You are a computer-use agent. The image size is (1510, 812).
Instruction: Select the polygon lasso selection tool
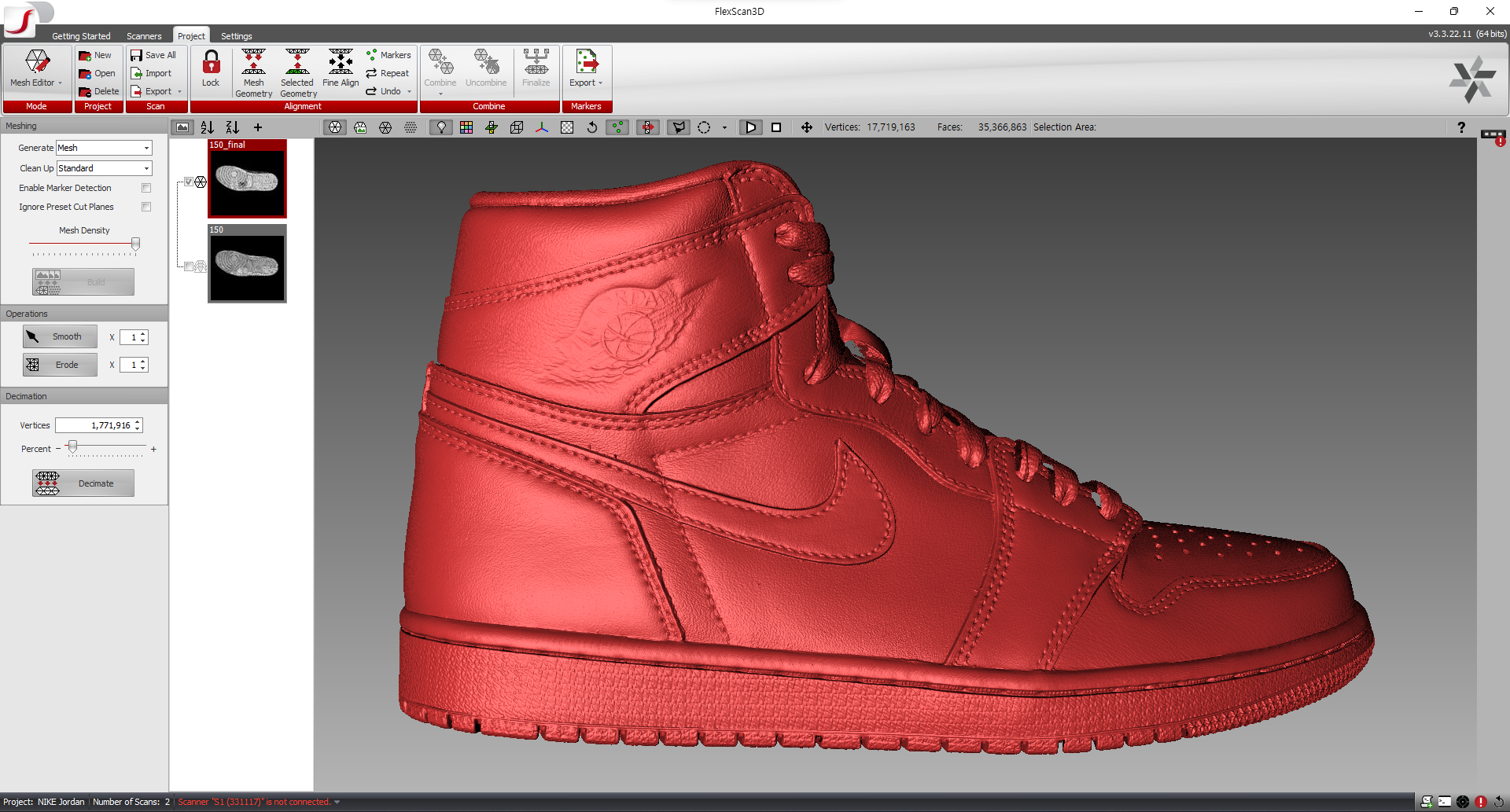[x=678, y=127]
